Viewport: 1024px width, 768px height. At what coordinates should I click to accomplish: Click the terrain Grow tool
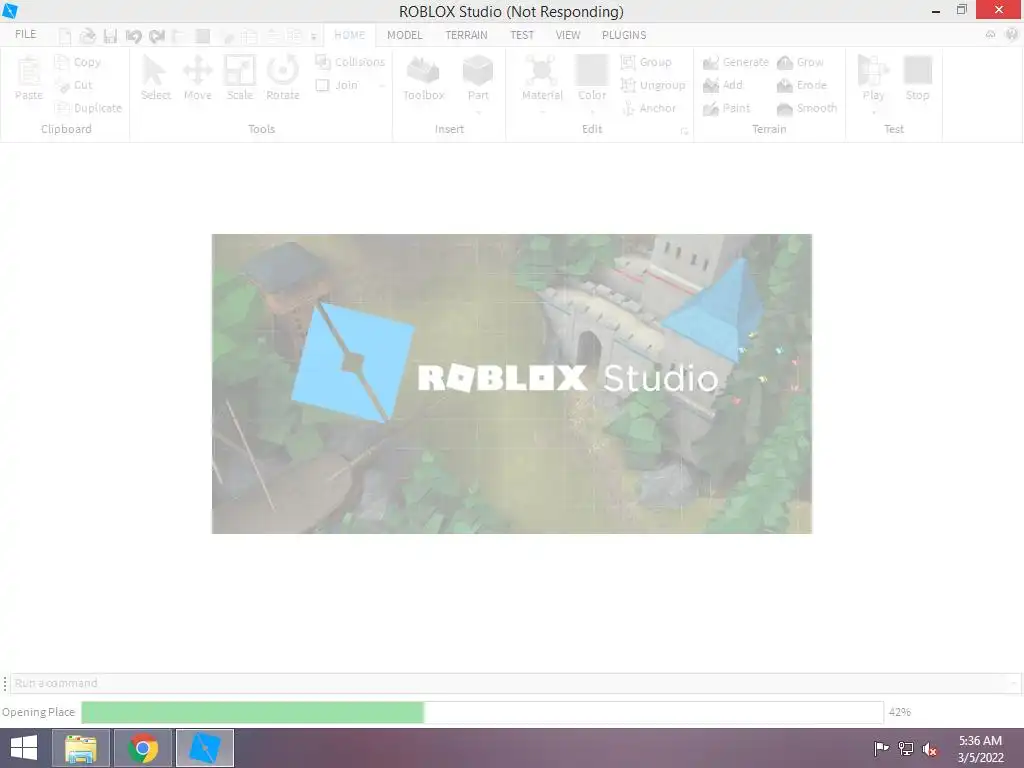coord(801,62)
